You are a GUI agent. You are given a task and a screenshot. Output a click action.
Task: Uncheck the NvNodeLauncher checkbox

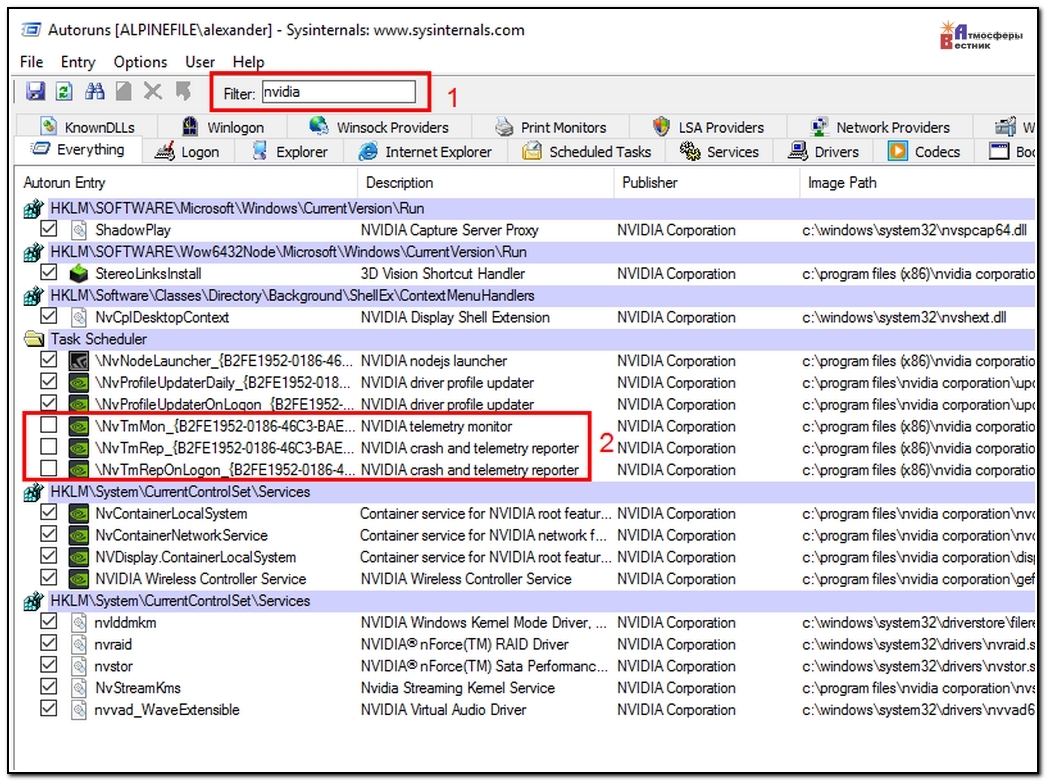(48, 359)
